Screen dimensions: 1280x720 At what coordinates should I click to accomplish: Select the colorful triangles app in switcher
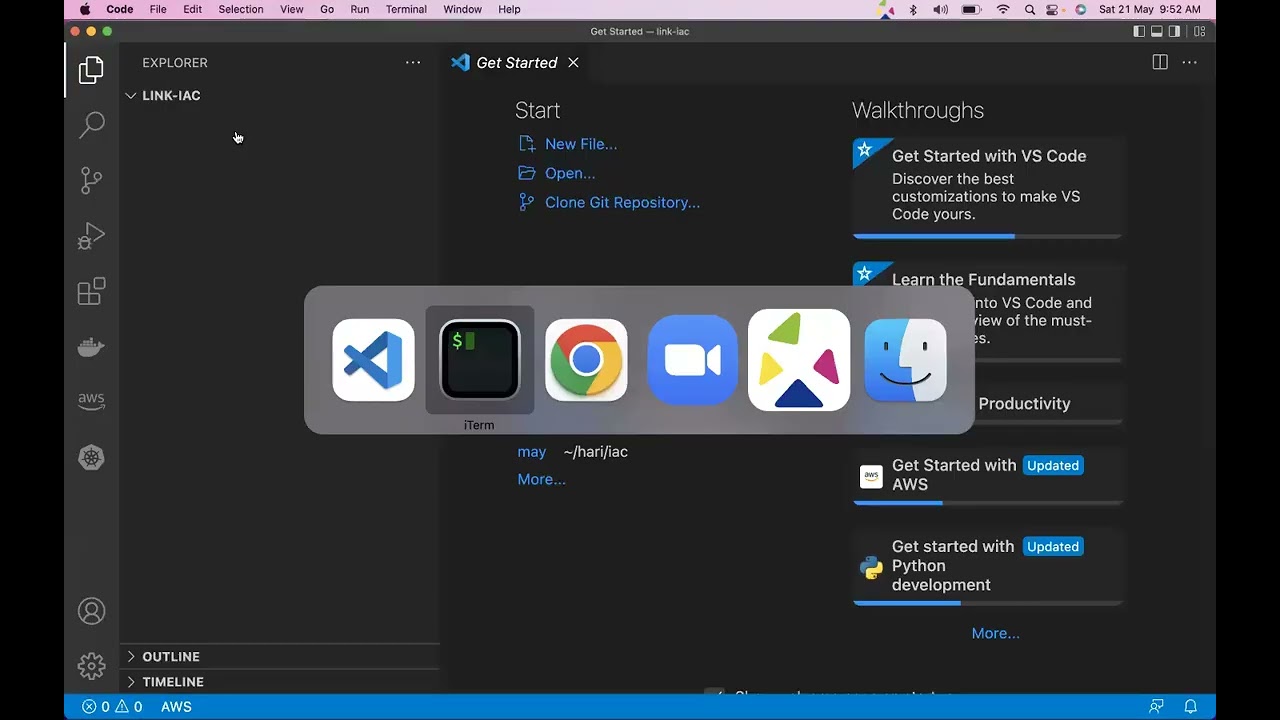799,360
